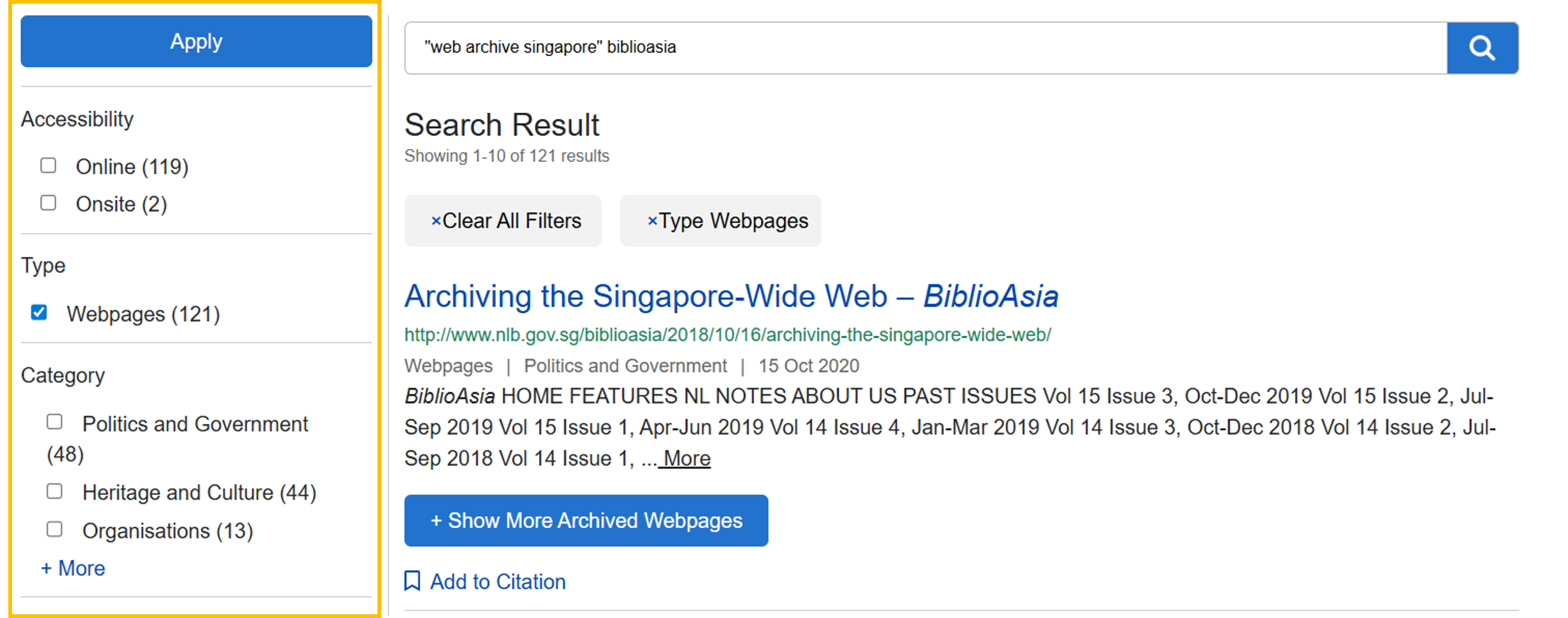Viewport: 1568px width, 618px height.
Task: Uncheck the Webpages (121) checkbox
Action: click(x=39, y=313)
